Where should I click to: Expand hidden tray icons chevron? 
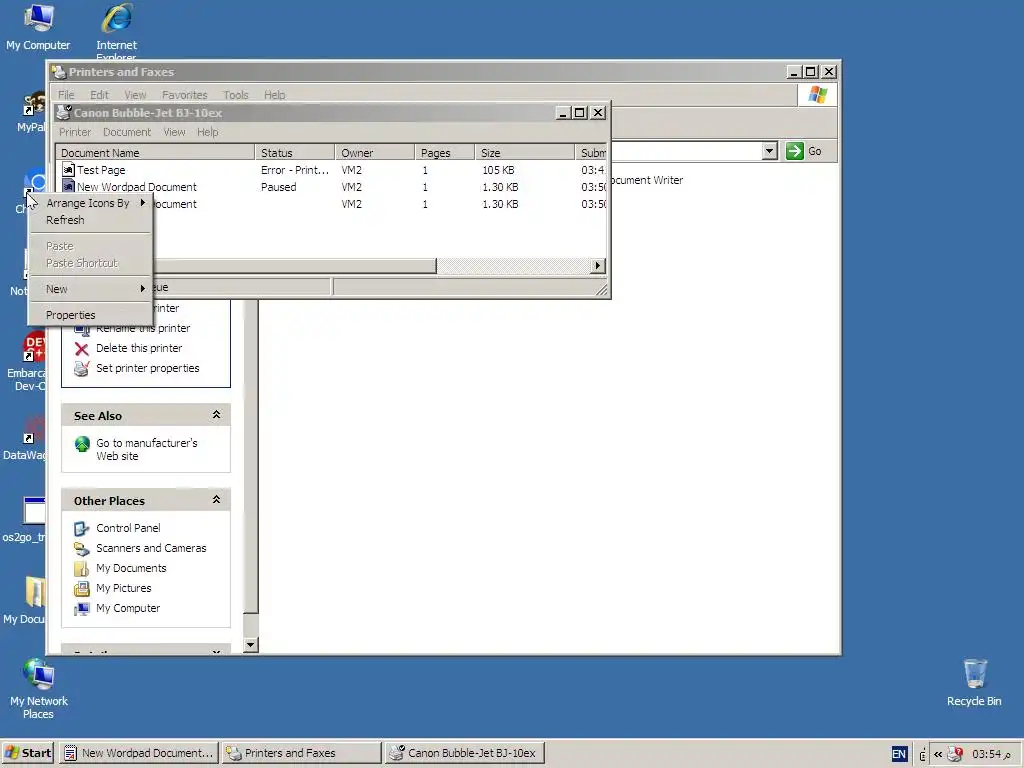pos(938,754)
